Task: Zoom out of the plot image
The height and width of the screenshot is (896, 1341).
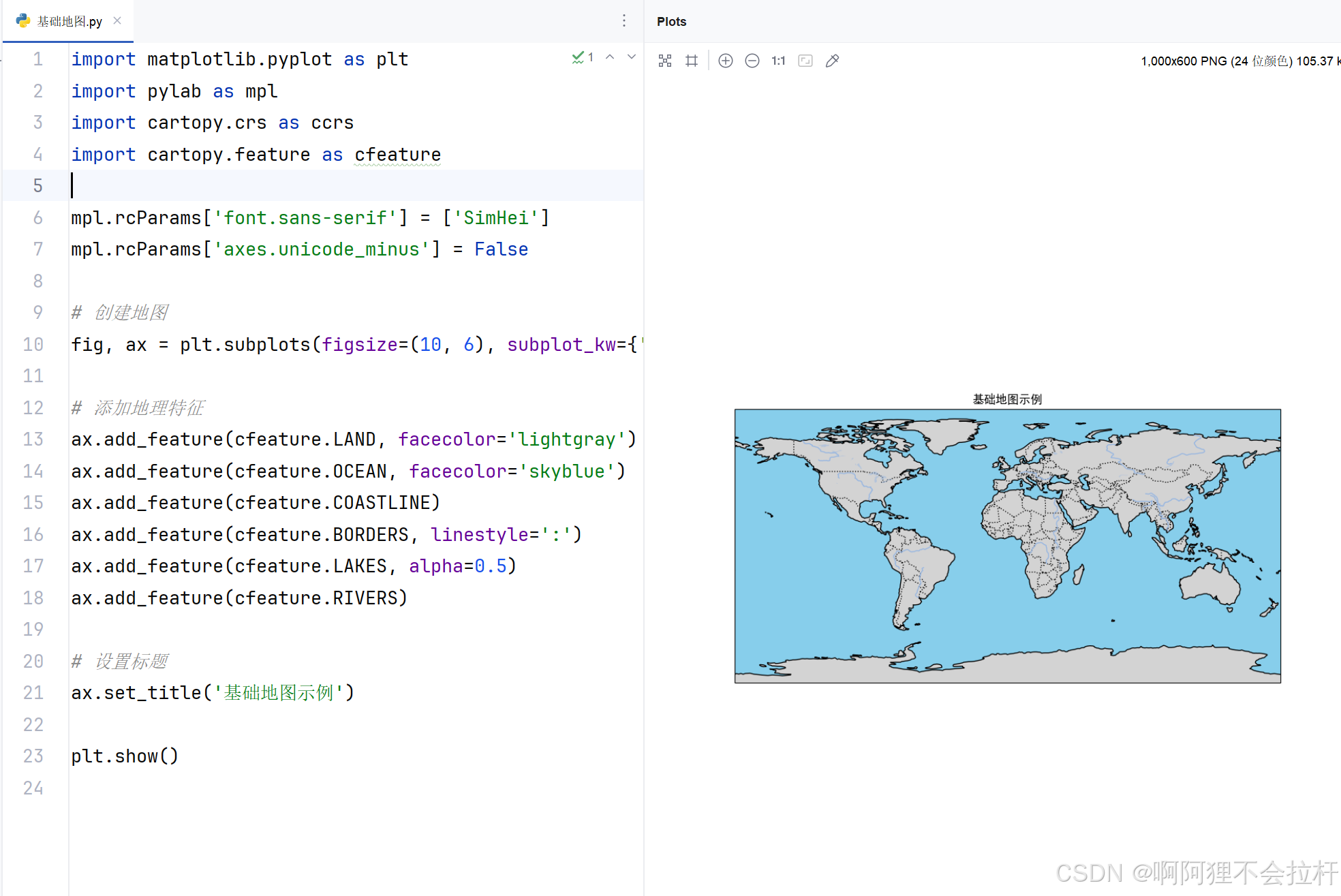Action: (752, 61)
